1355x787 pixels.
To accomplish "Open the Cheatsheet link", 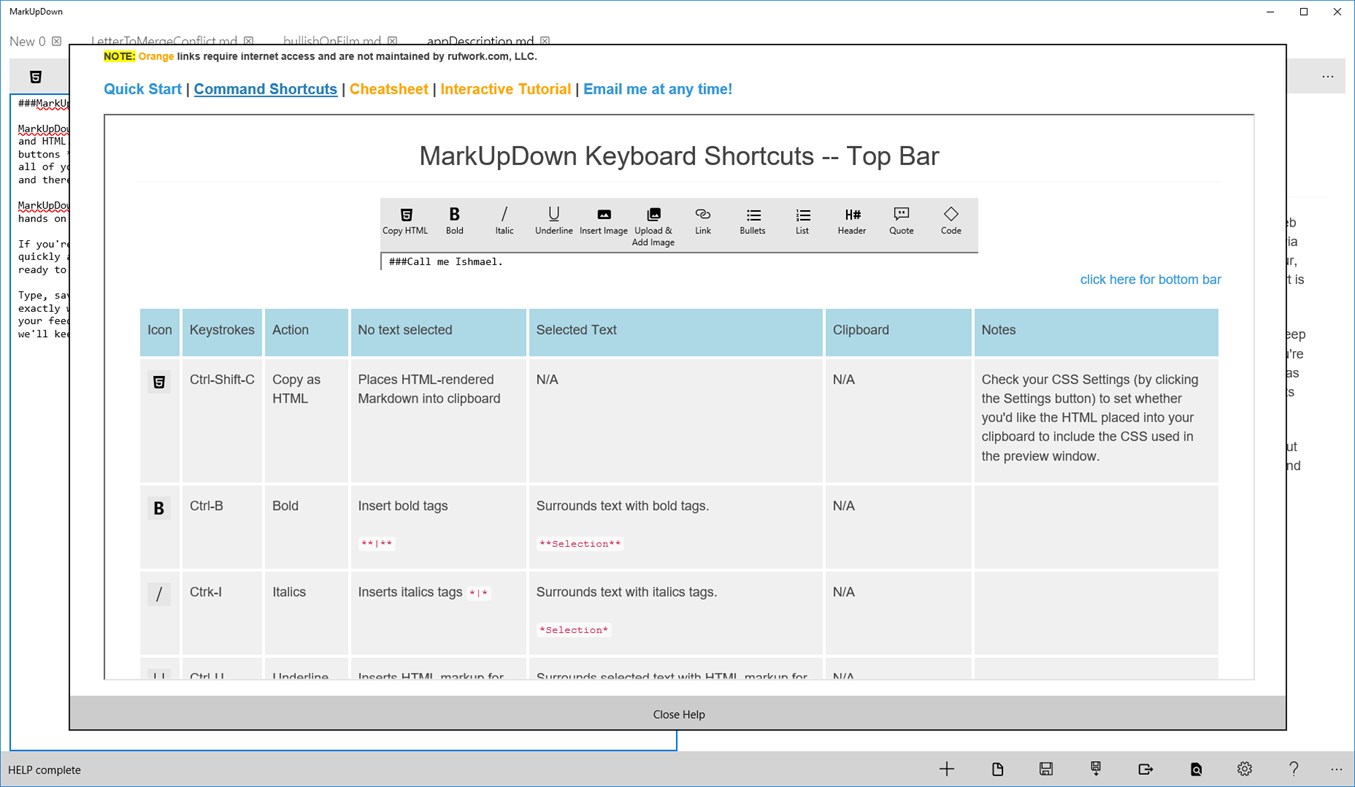I will tap(388, 89).
